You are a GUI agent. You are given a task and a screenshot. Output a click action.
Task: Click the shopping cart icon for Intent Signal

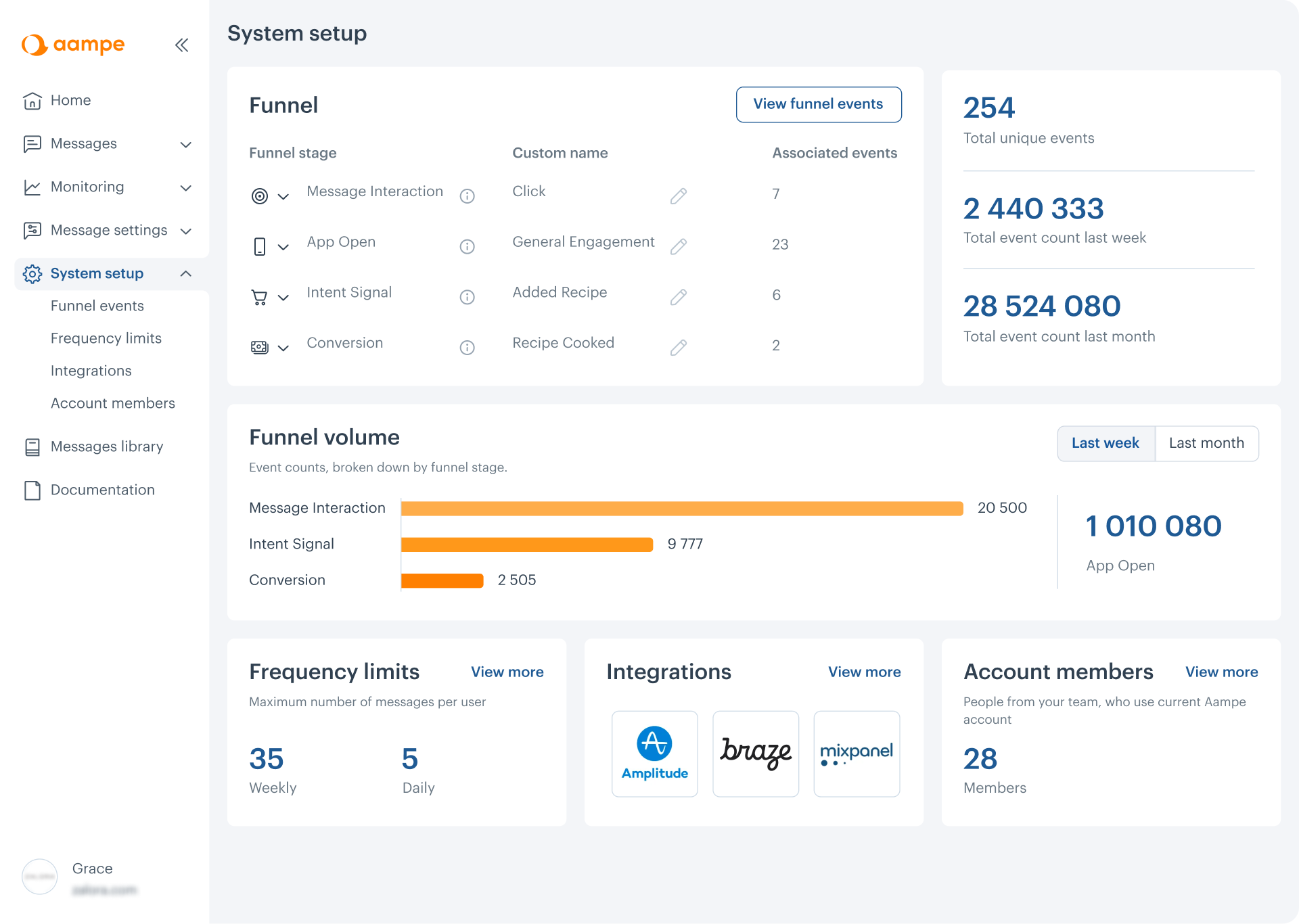point(260,297)
